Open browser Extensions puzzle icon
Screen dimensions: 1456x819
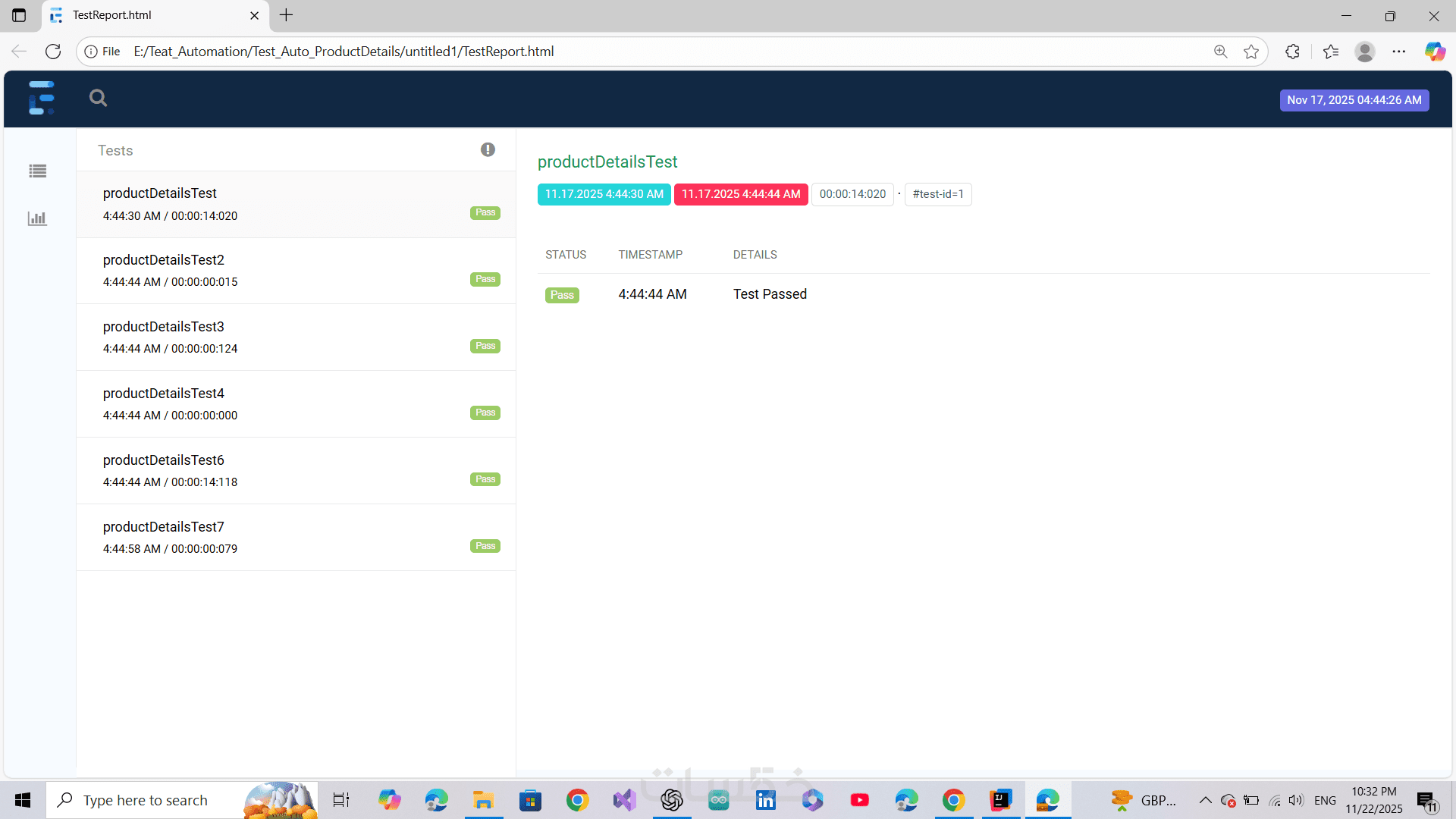(1293, 52)
